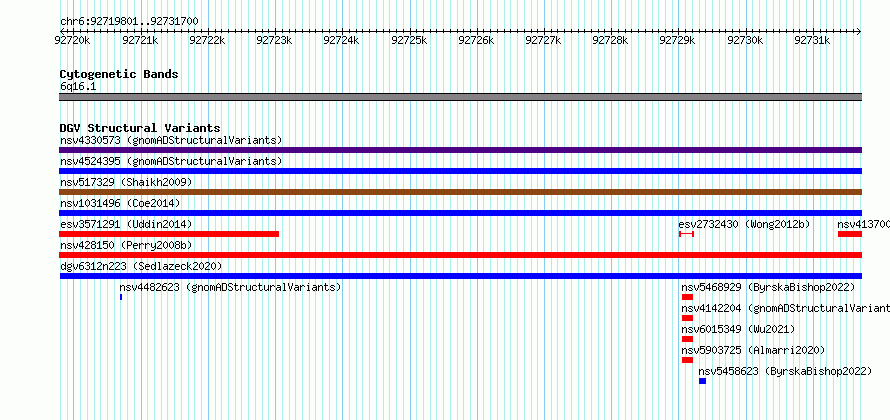
Task: Select the red esv3571291 variant bar
Action: [169, 234]
